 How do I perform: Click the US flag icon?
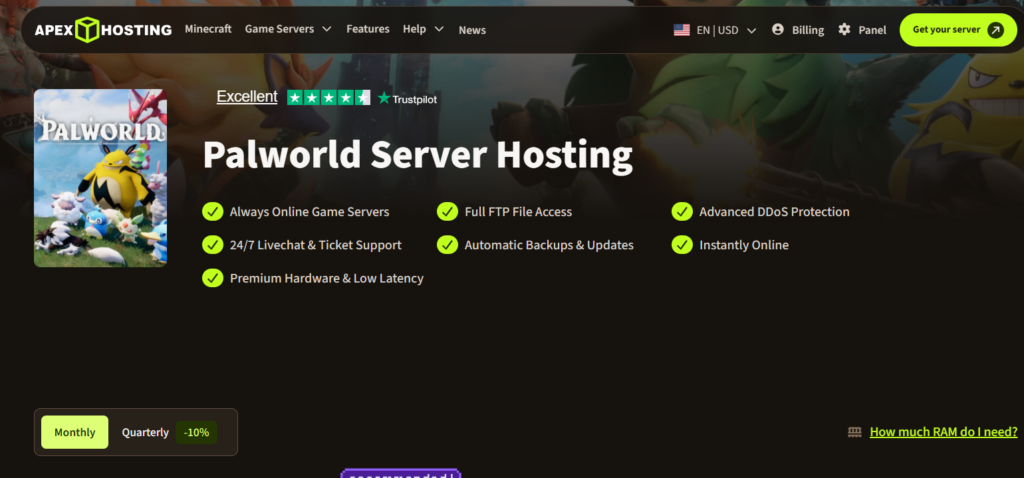[682, 30]
